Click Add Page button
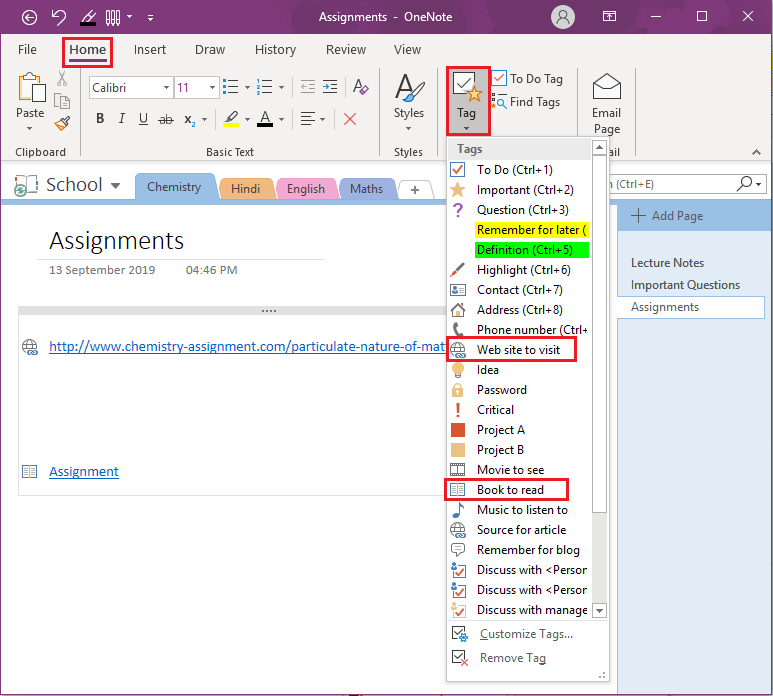 coord(667,216)
